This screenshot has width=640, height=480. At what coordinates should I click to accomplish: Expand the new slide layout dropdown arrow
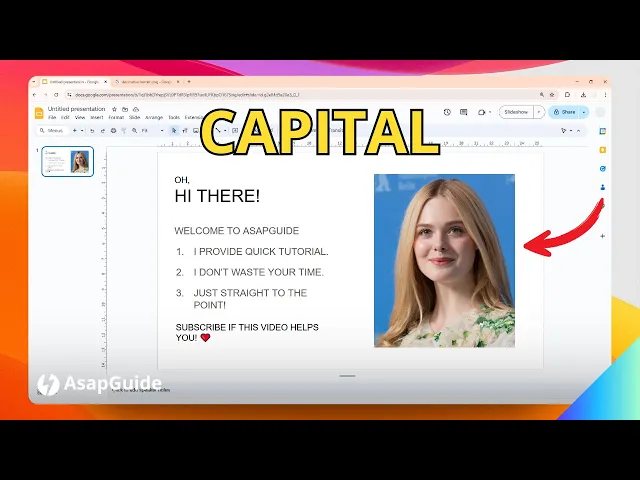(x=82, y=131)
